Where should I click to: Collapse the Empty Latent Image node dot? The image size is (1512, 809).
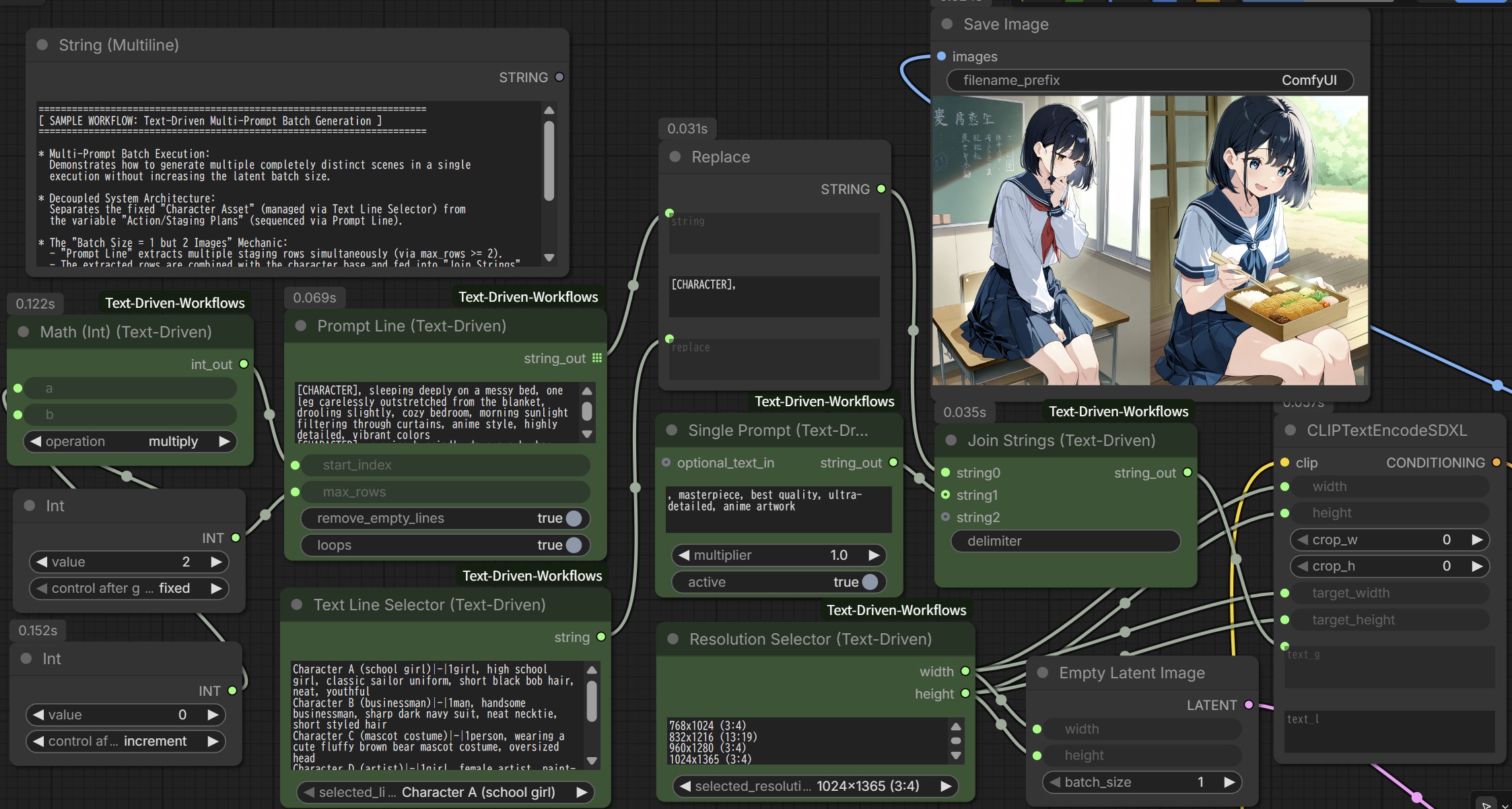[x=1043, y=673]
